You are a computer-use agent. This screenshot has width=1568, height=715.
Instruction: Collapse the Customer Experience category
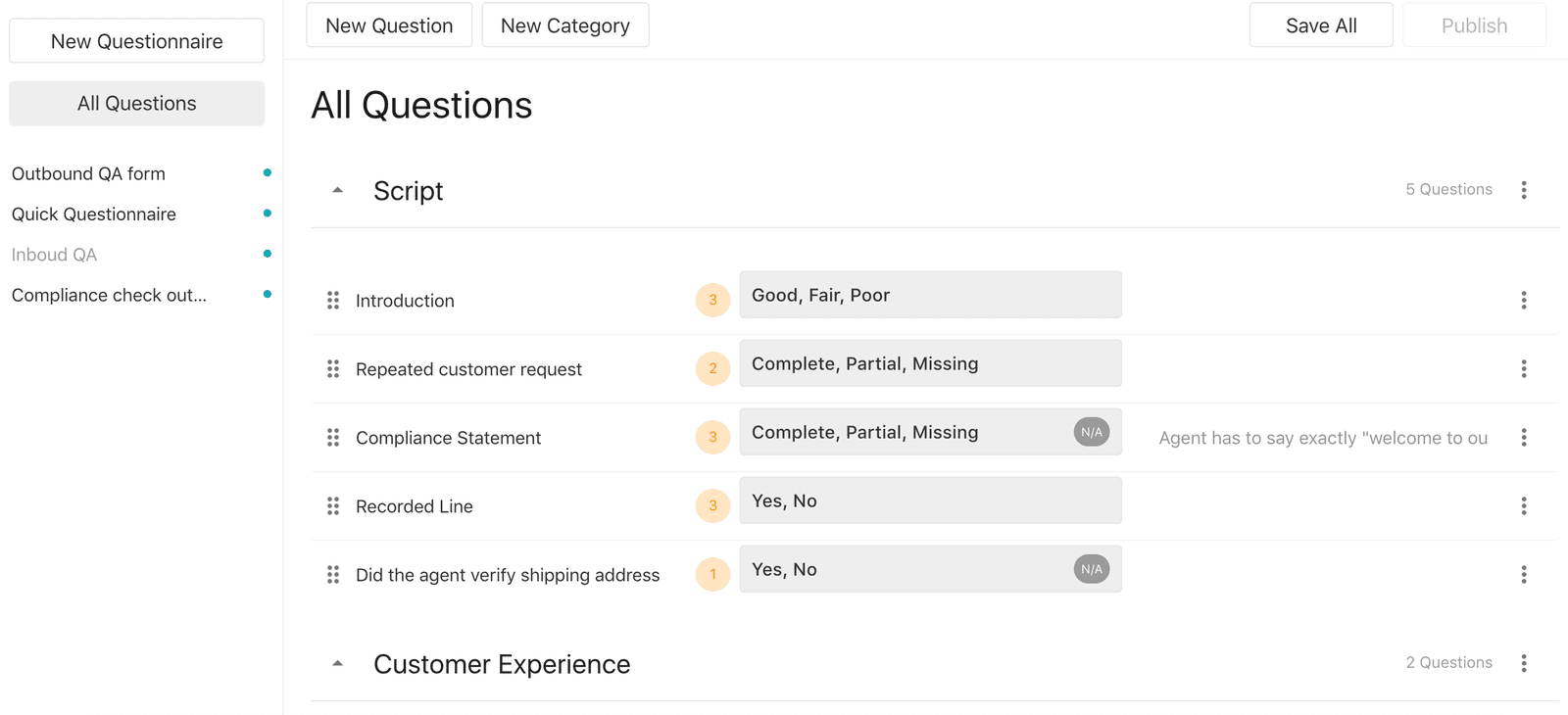tap(338, 663)
